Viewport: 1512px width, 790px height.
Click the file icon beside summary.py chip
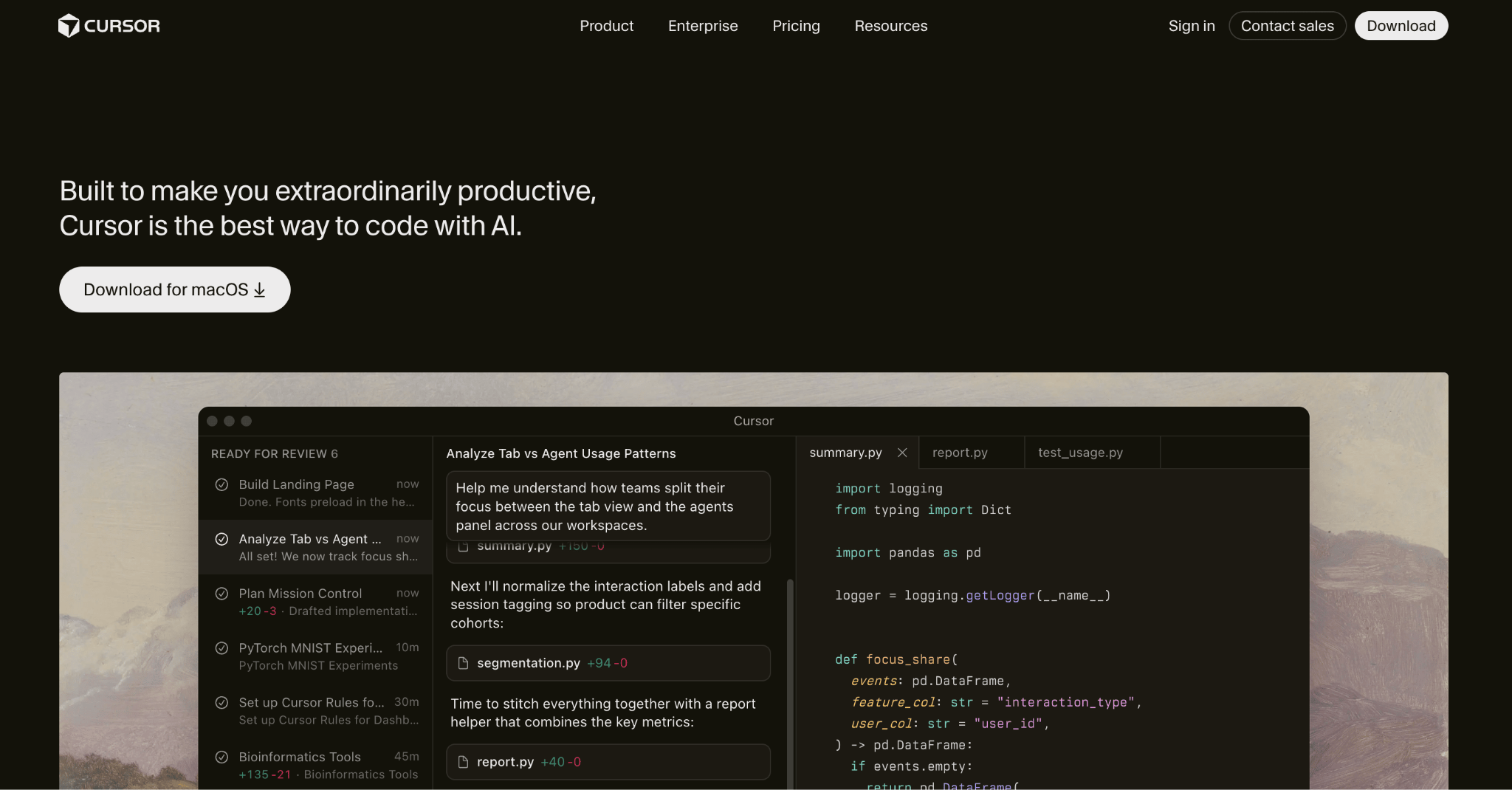(x=463, y=546)
